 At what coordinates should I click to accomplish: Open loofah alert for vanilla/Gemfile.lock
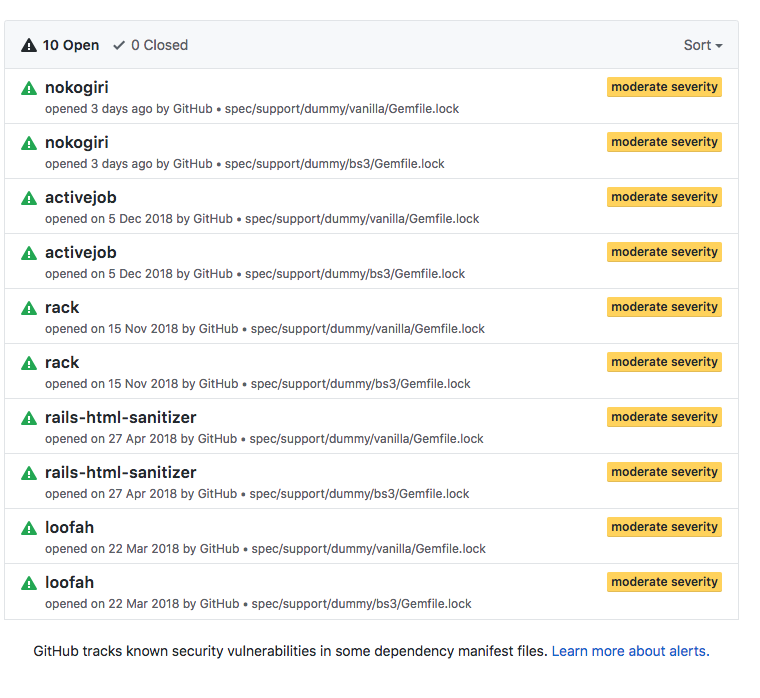point(69,527)
